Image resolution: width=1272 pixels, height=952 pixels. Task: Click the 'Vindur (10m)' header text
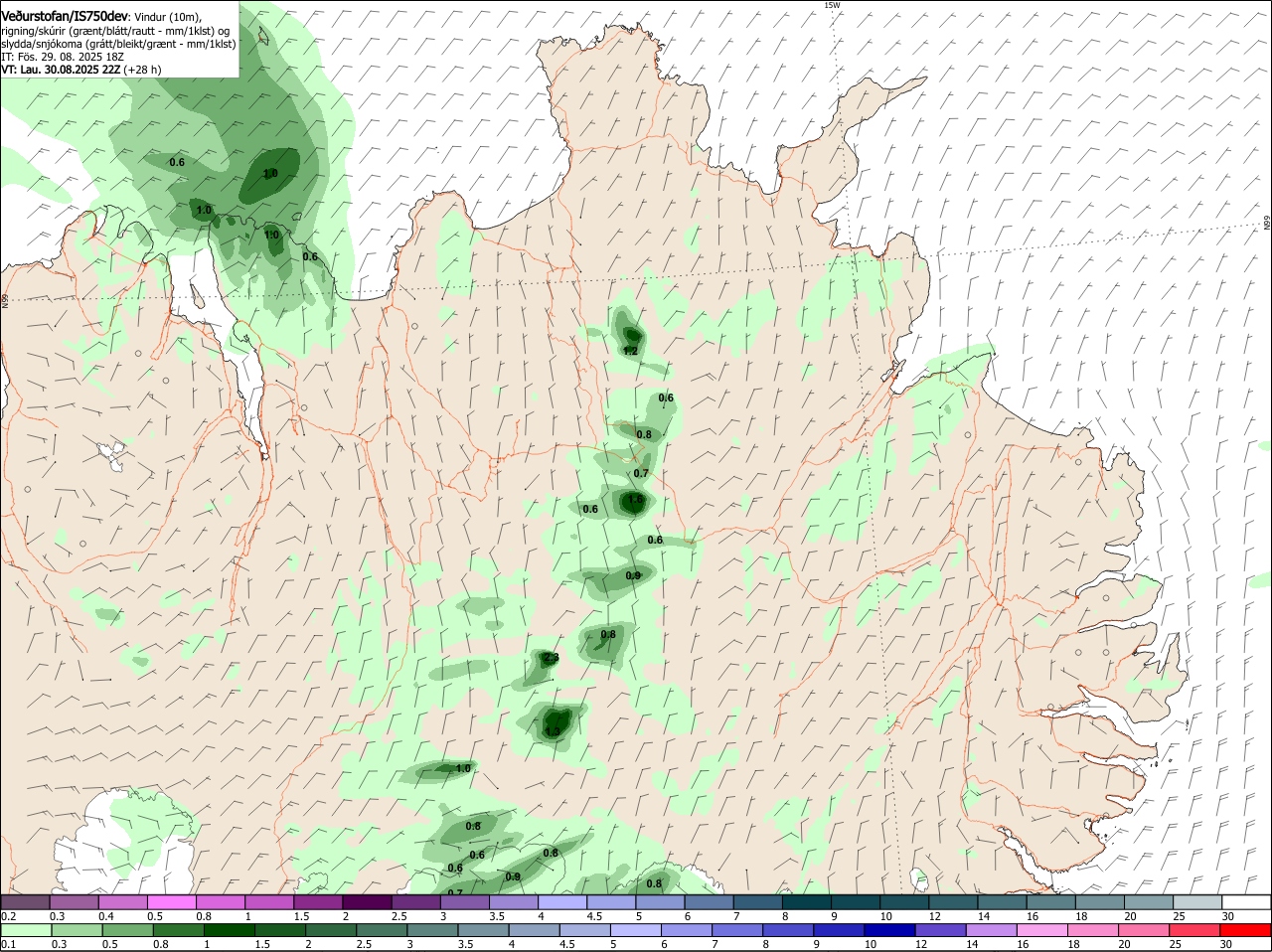167,17
